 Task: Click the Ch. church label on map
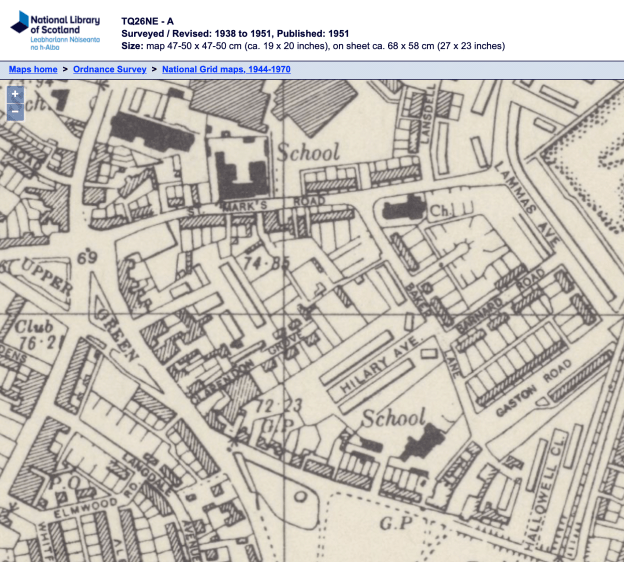click(440, 212)
